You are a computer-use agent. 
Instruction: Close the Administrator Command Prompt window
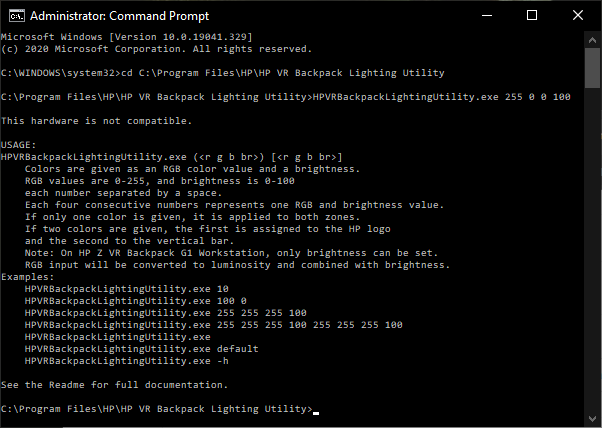(577, 15)
